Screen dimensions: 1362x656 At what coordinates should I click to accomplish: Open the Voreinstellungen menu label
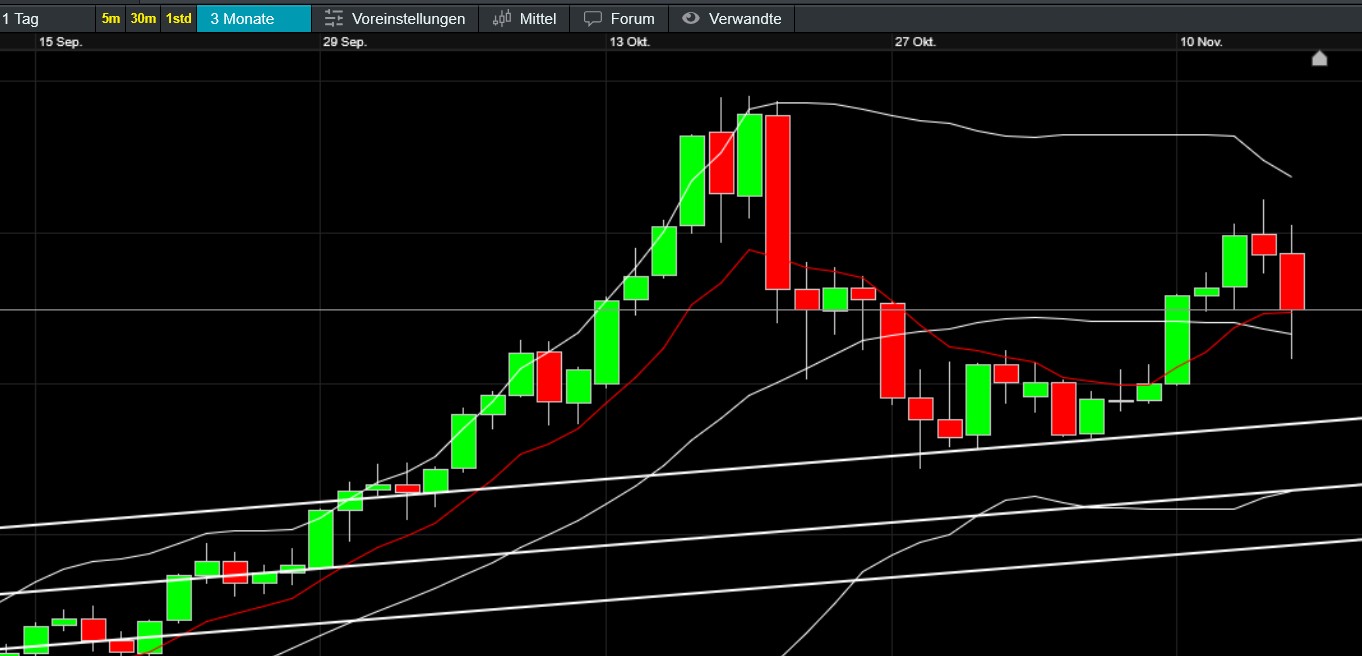tap(408, 19)
